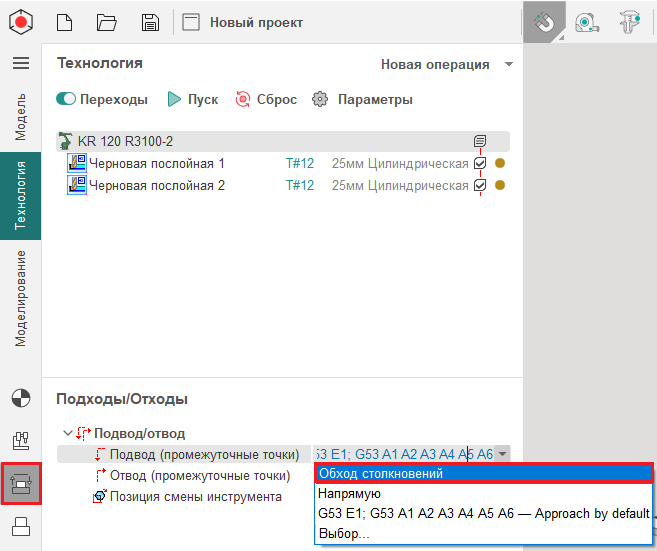Save project with the floppy disk icon
The height and width of the screenshot is (551, 657).
click(x=150, y=22)
